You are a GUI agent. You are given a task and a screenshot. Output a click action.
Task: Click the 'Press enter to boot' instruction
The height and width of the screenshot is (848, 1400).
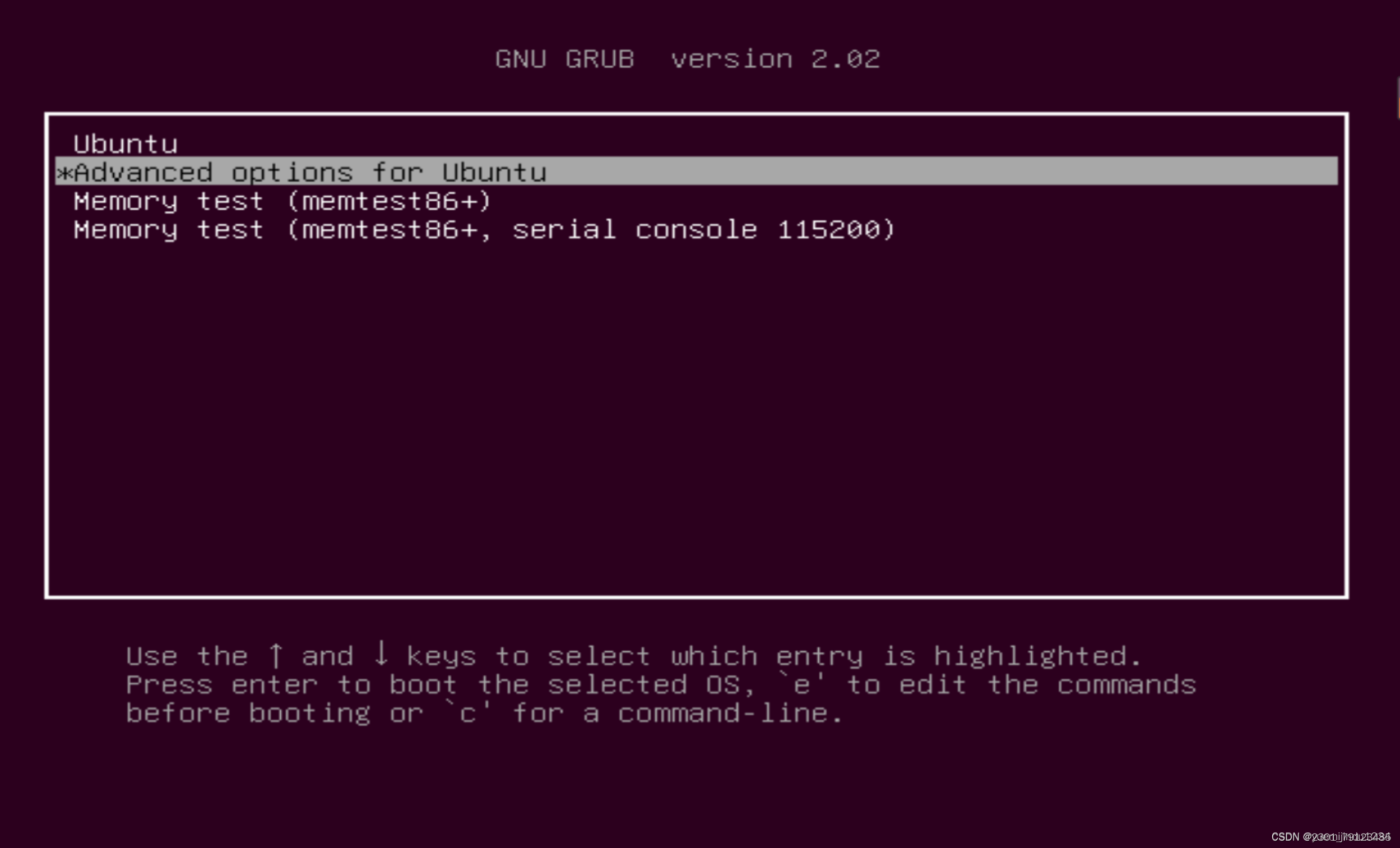click(x=291, y=684)
